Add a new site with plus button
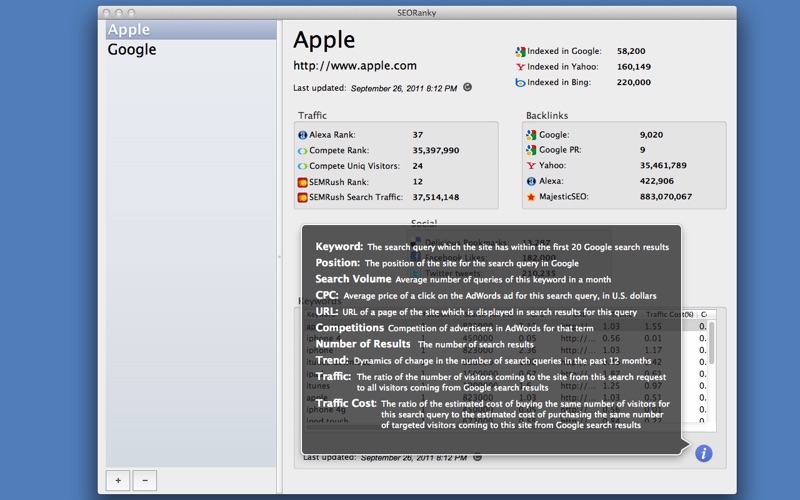This screenshot has height=500, width=800. 118,480
